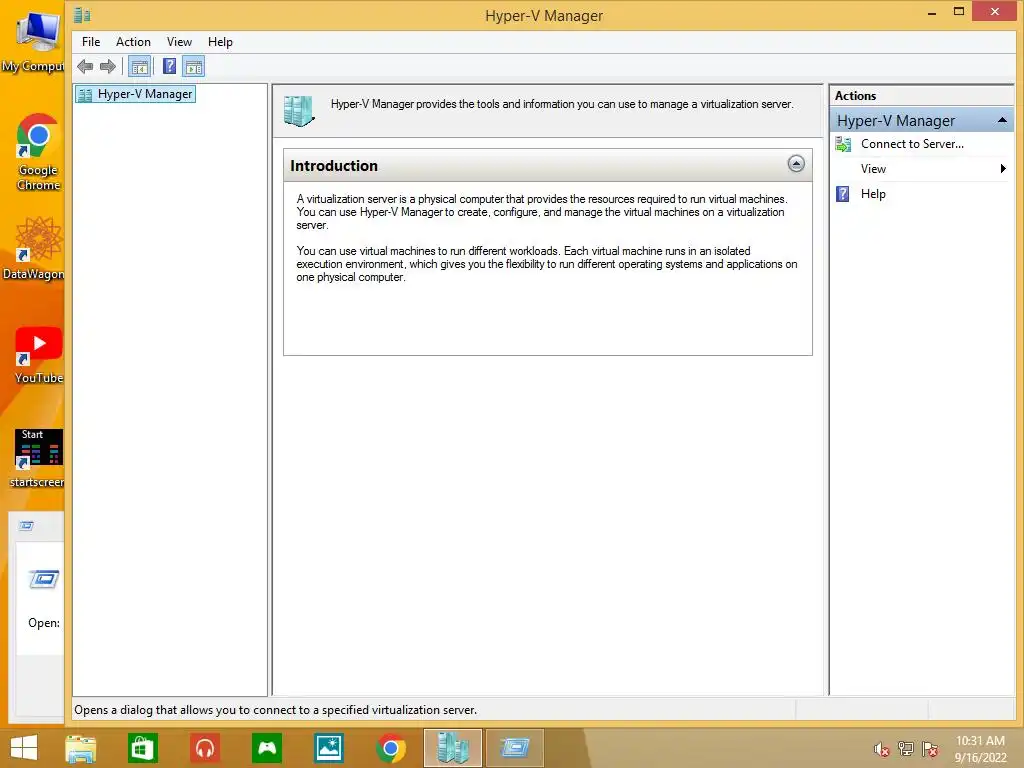
Task: Open the Help menu in the menu bar
Action: [x=220, y=42]
